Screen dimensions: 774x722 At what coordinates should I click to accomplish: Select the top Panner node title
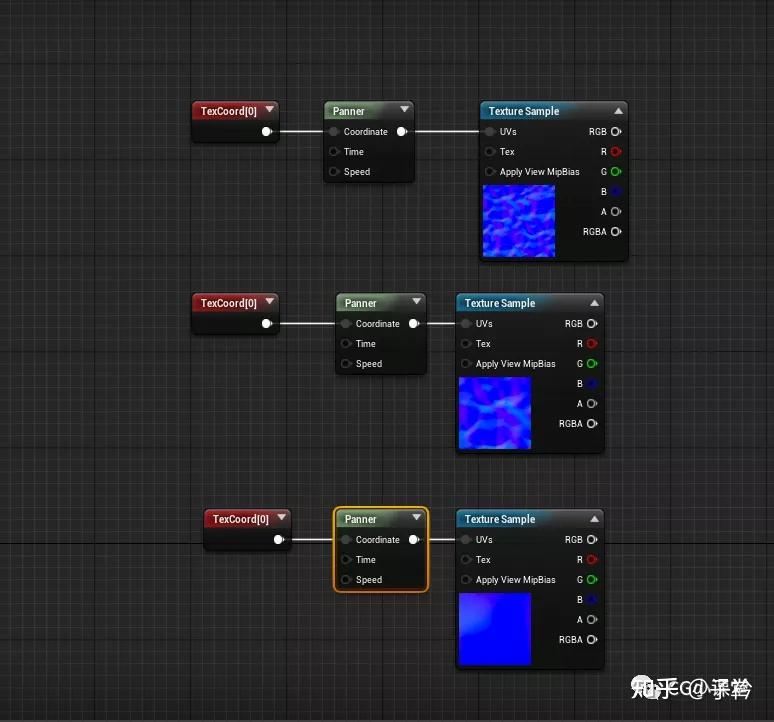[348, 111]
